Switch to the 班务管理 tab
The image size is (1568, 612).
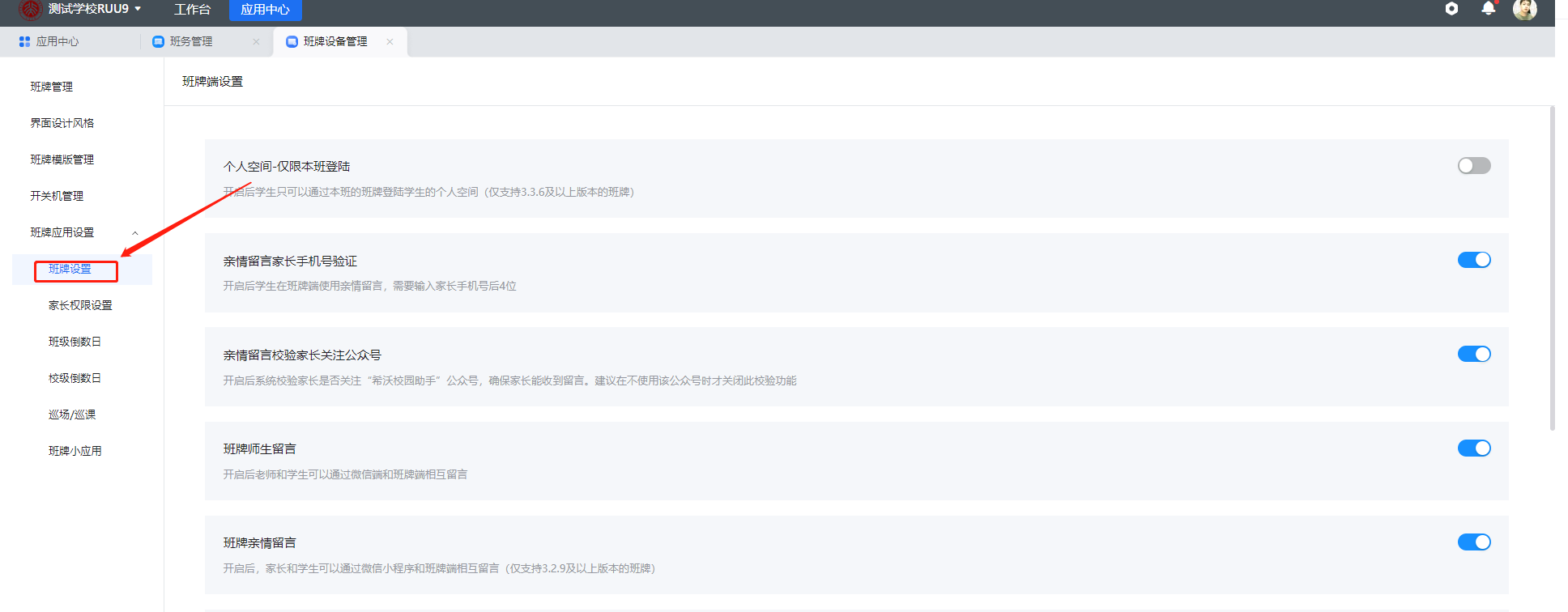[206, 41]
